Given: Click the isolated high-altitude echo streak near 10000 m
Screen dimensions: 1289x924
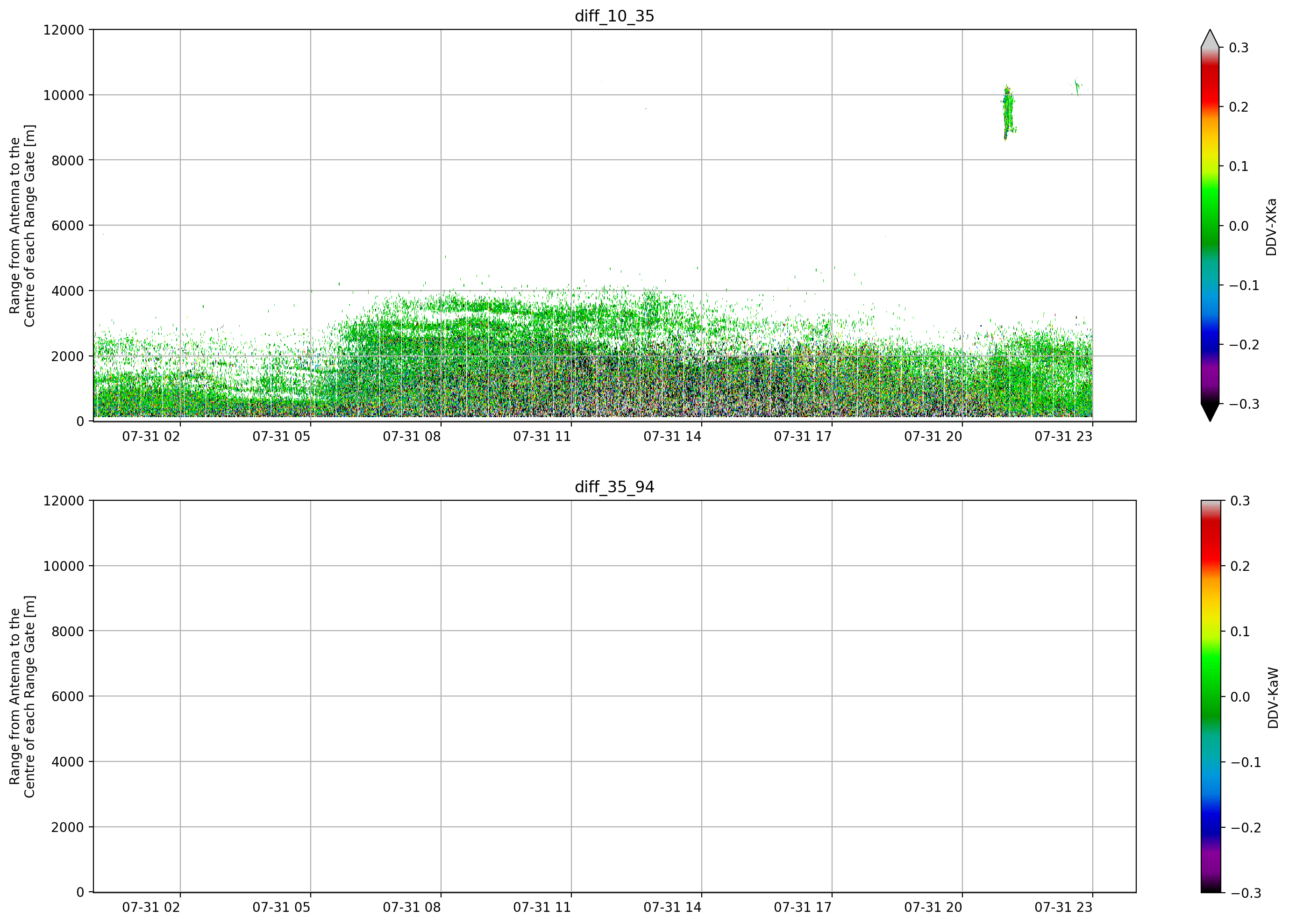Looking at the screenshot, I should [x=1008, y=113].
